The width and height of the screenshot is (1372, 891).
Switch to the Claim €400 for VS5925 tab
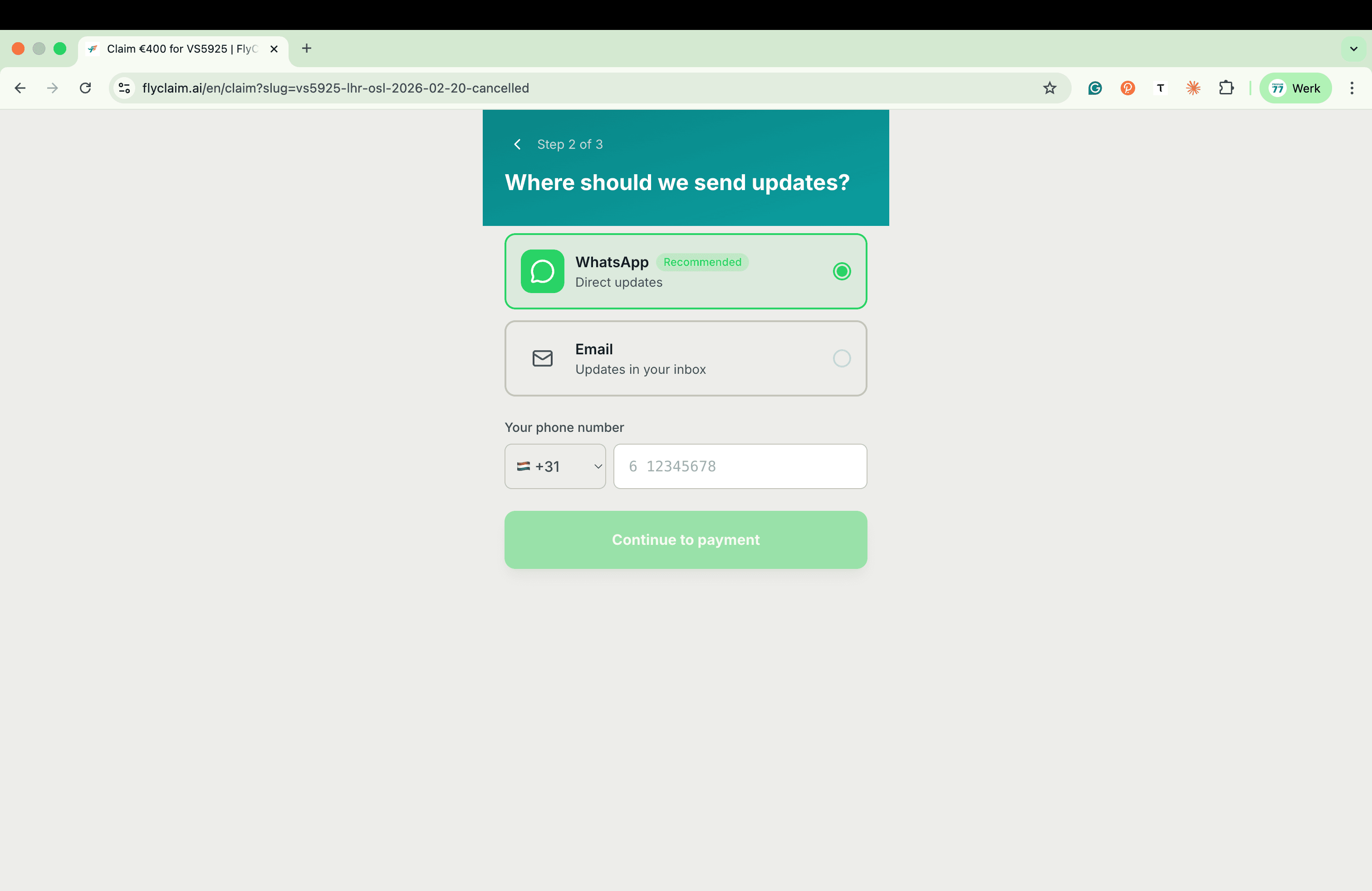(x=173, y=49)
